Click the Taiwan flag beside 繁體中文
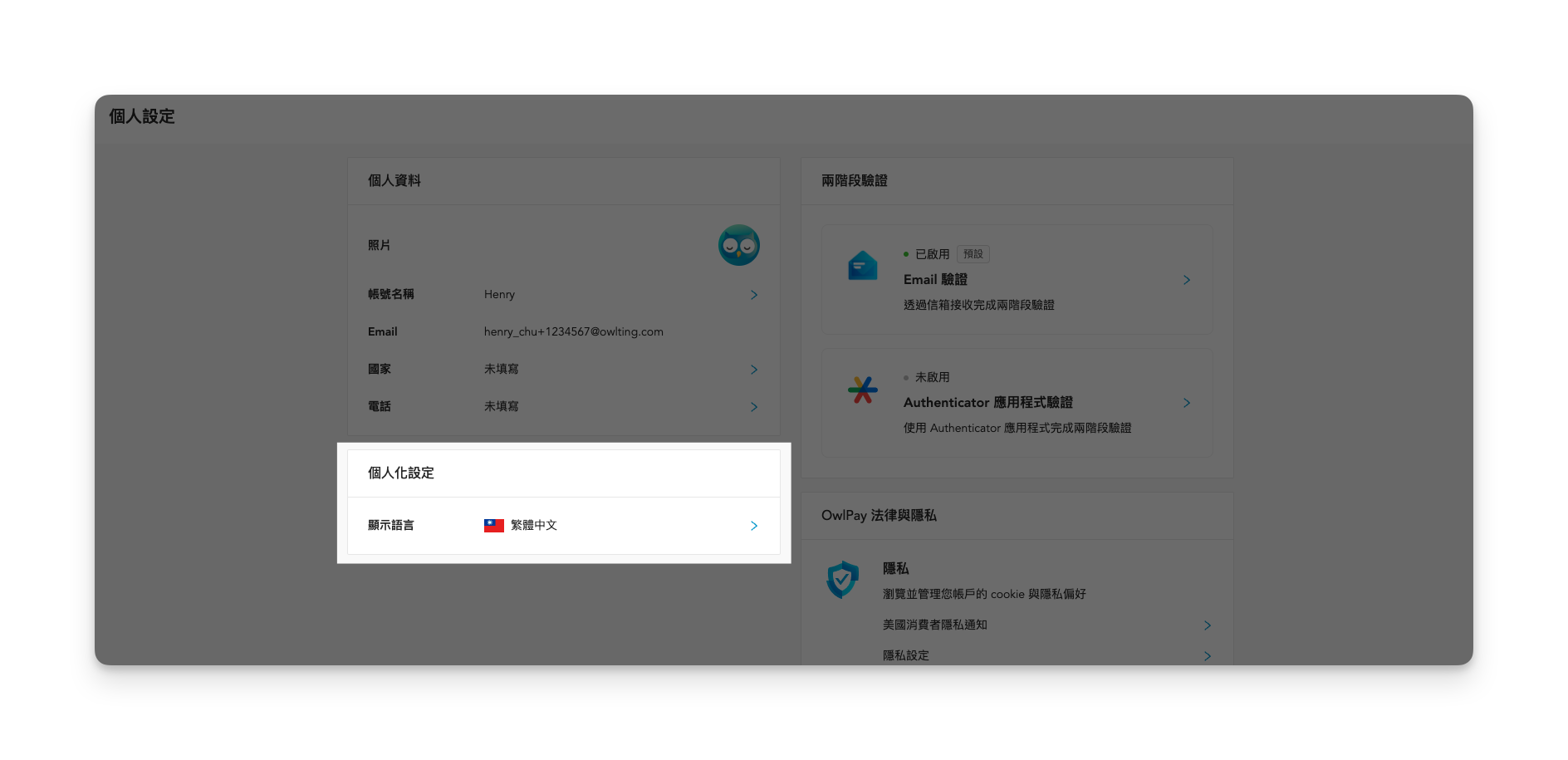1568x760 pixels. (494, 526)
